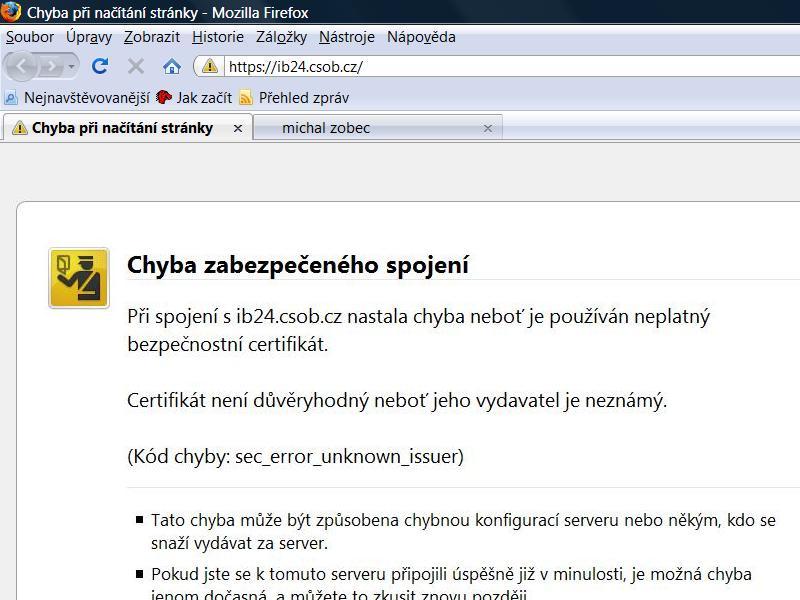Go forward with the forward arrow button
800x600 pixels.
pyautogui.click(x=51, y=66)
